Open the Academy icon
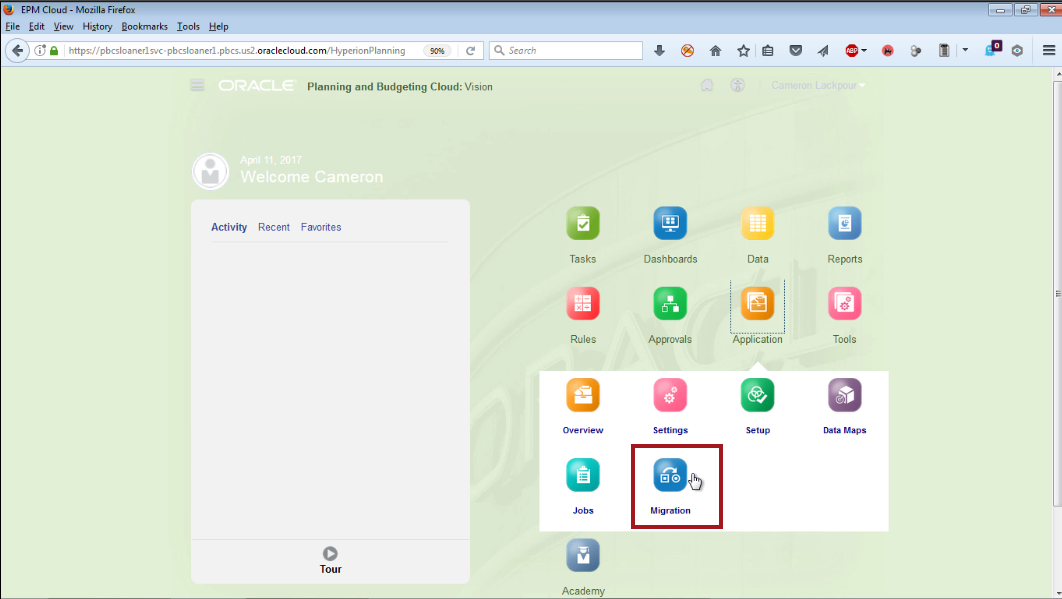 582,556
